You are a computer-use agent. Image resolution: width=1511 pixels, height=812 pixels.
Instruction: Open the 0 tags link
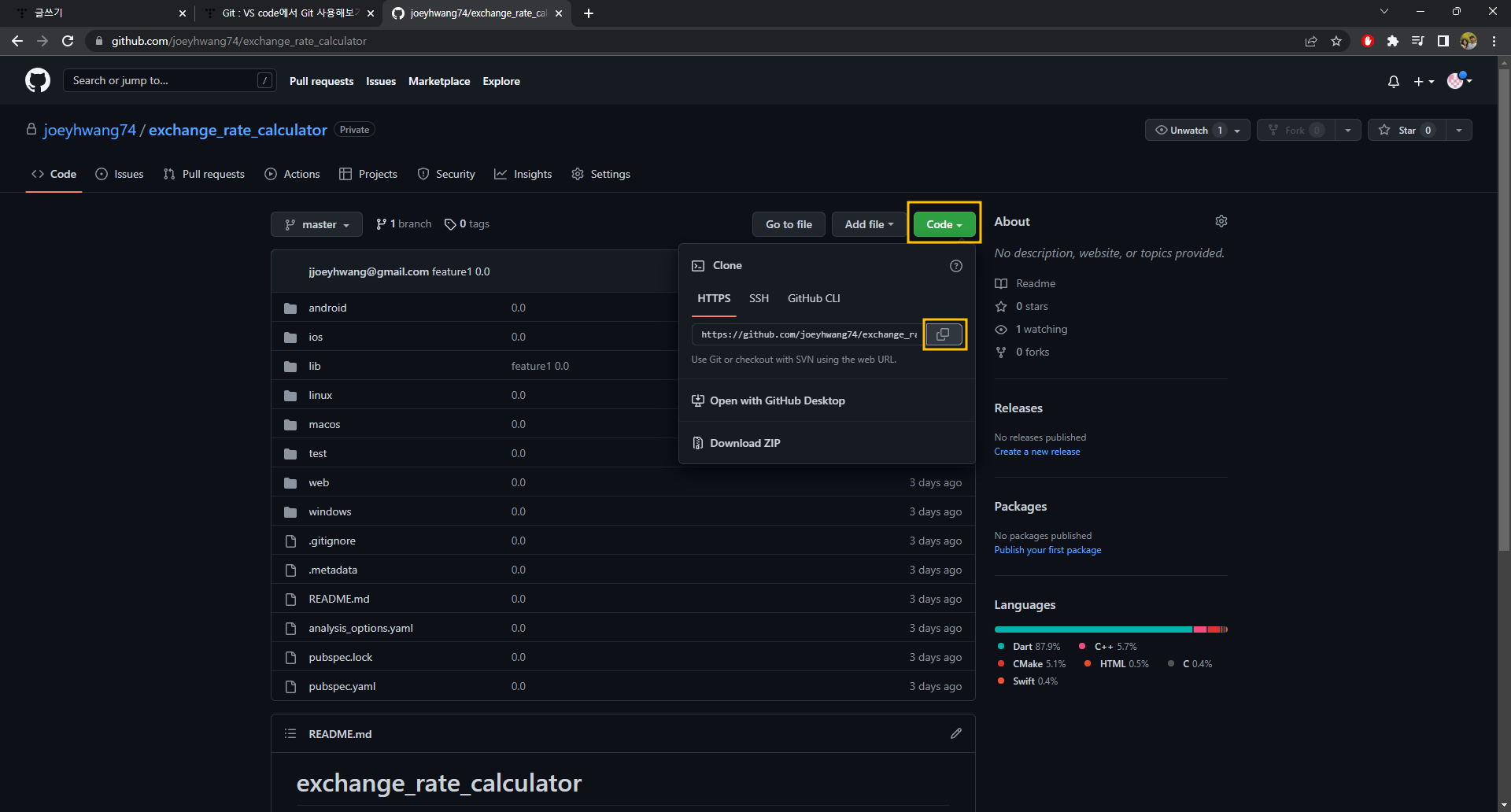467,224
